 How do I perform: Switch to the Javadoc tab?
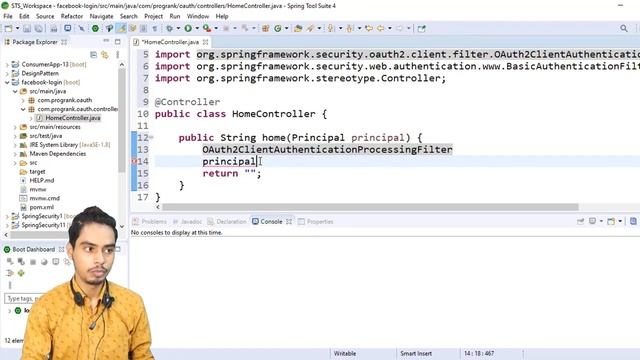pos(187,222)
